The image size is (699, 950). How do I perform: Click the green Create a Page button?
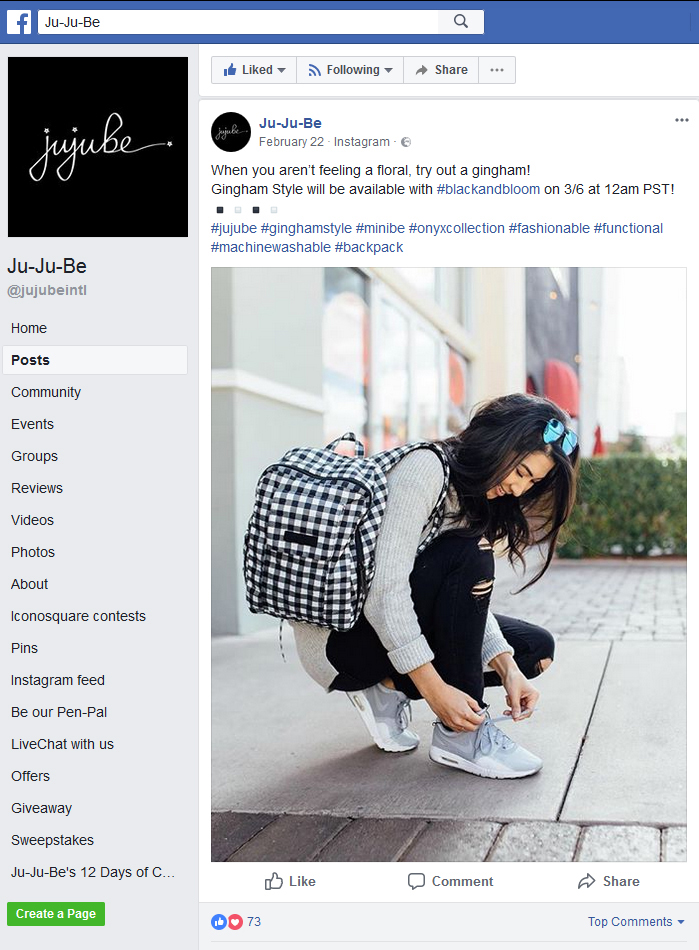(x=56, y=914)
